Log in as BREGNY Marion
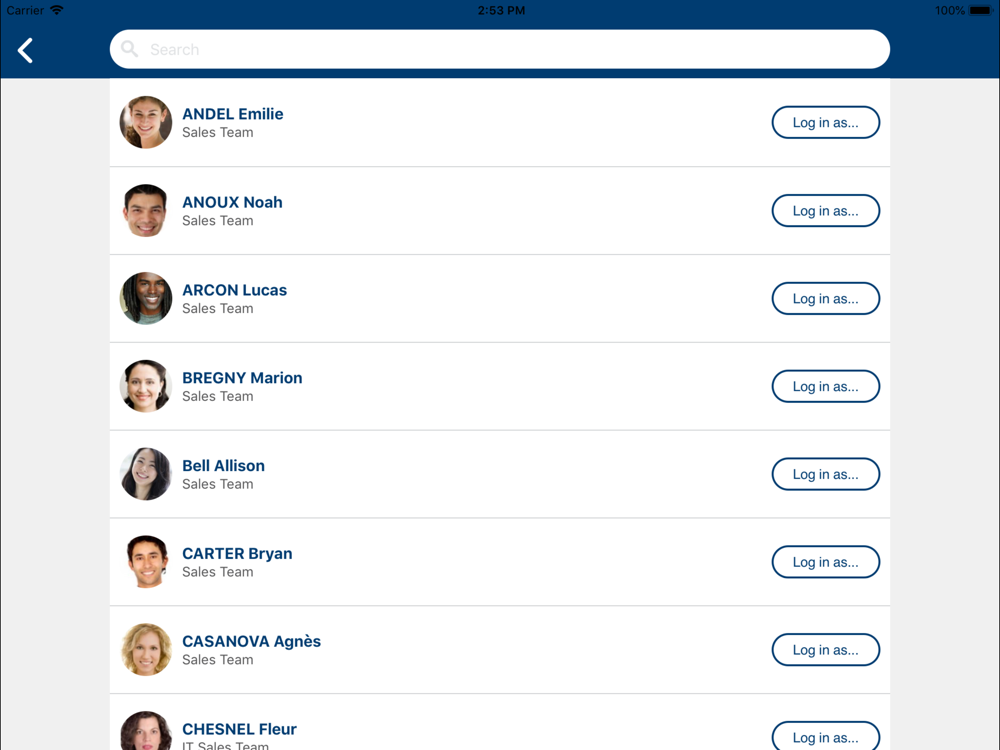 [825, 386]
